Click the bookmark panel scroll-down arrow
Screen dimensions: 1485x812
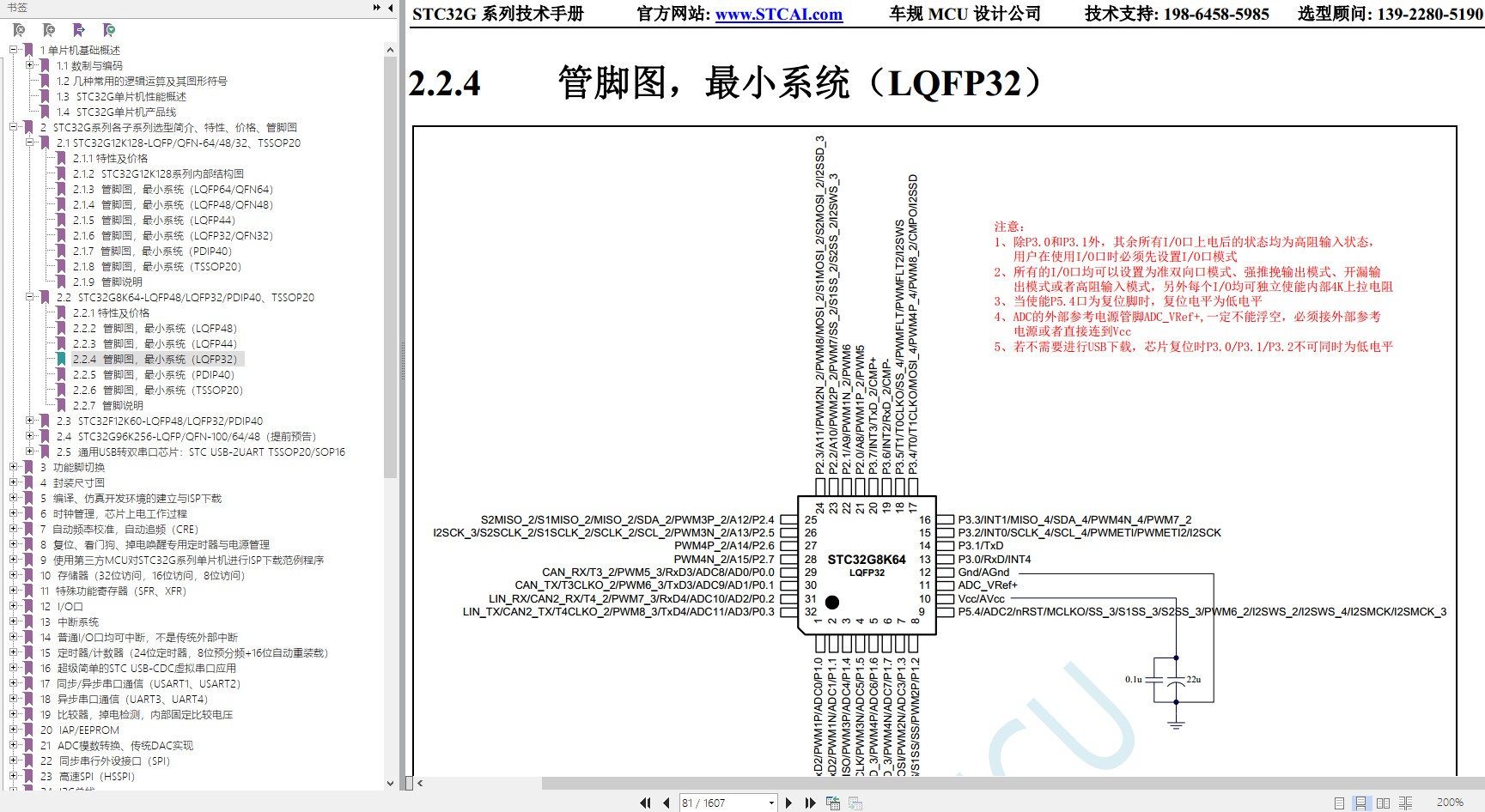click(x=391, y=783)
